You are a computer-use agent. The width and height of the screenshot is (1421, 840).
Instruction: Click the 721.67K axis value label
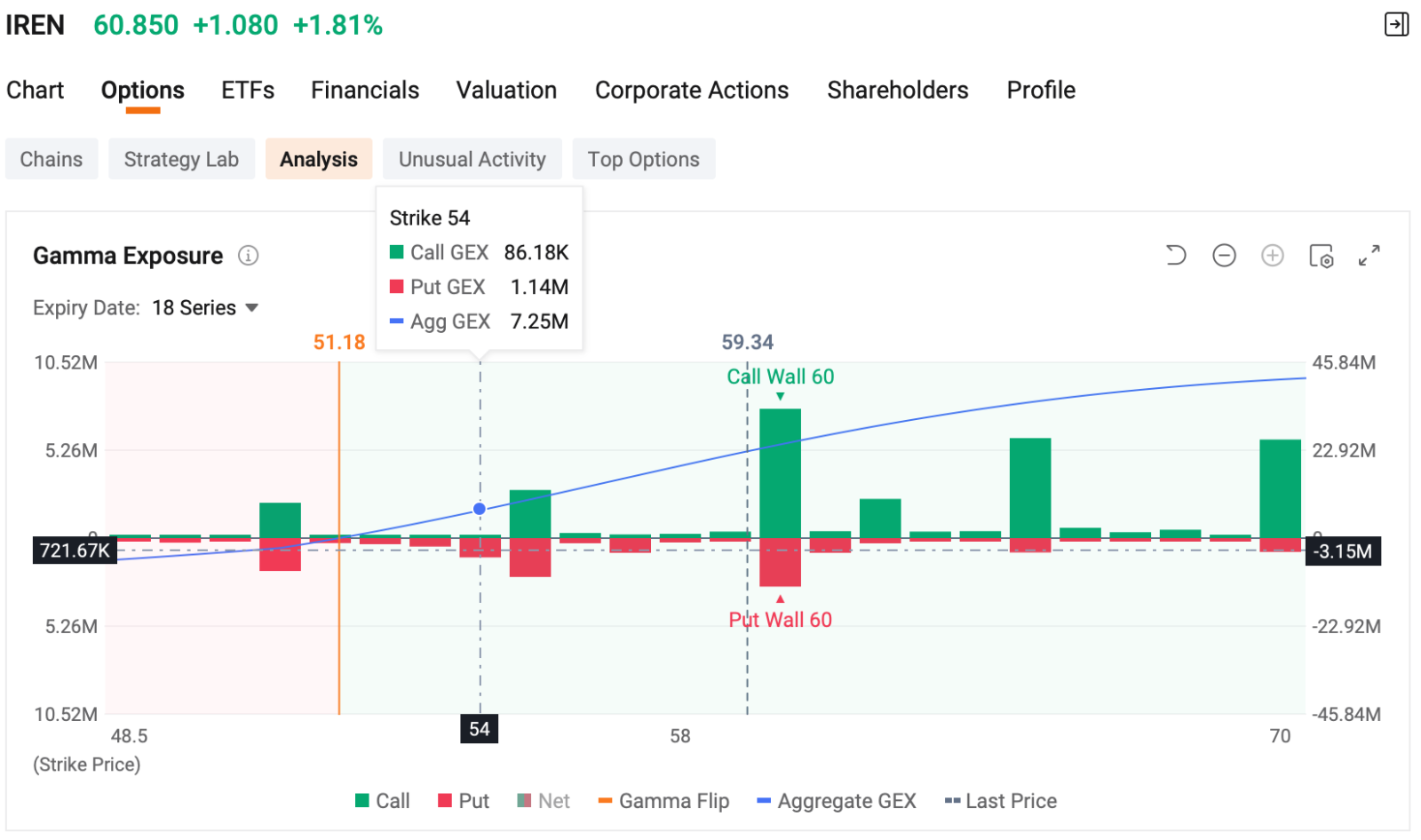click(75, 551)
